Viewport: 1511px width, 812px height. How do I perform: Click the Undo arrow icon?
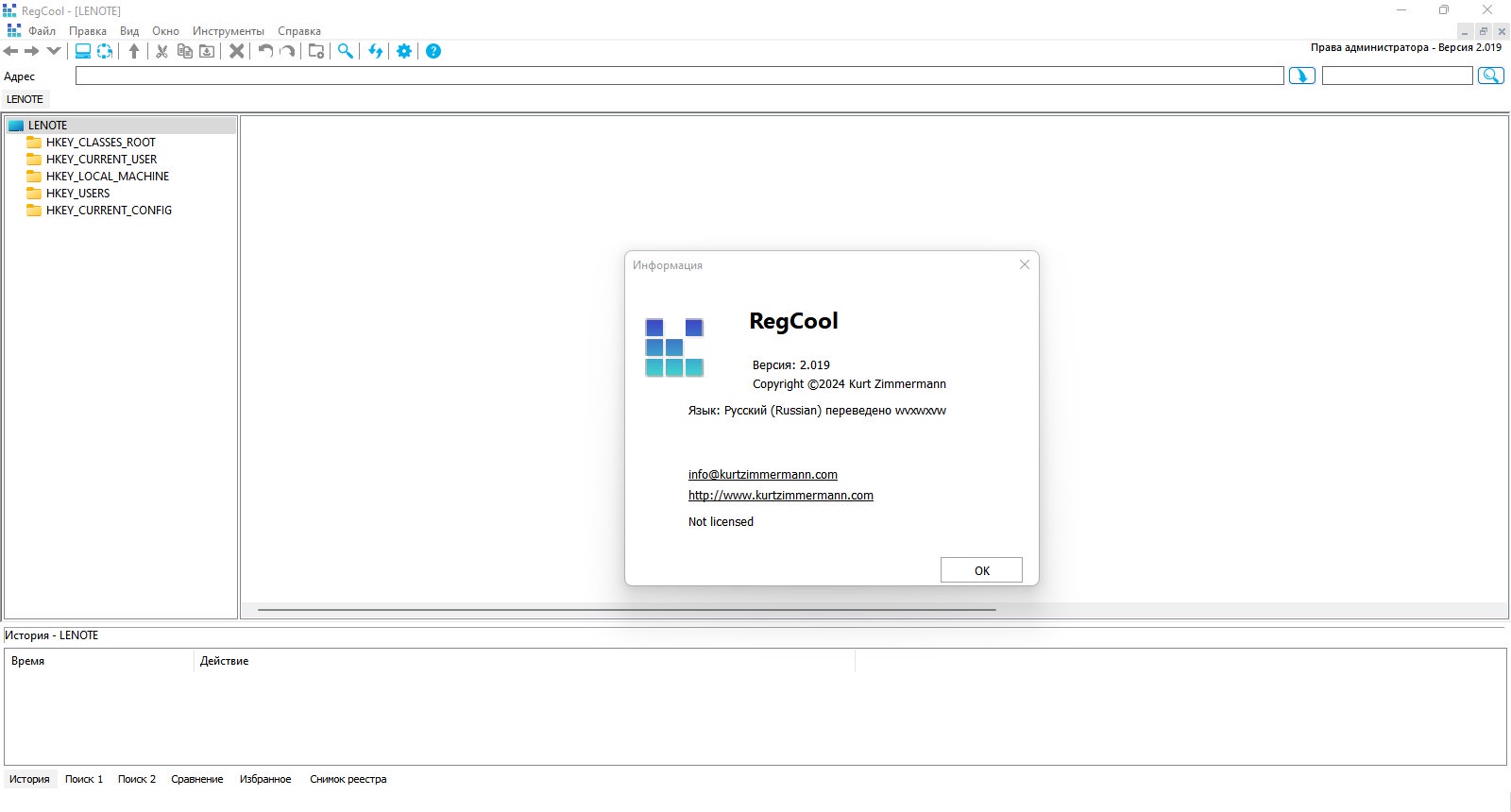tap(265, 51)
